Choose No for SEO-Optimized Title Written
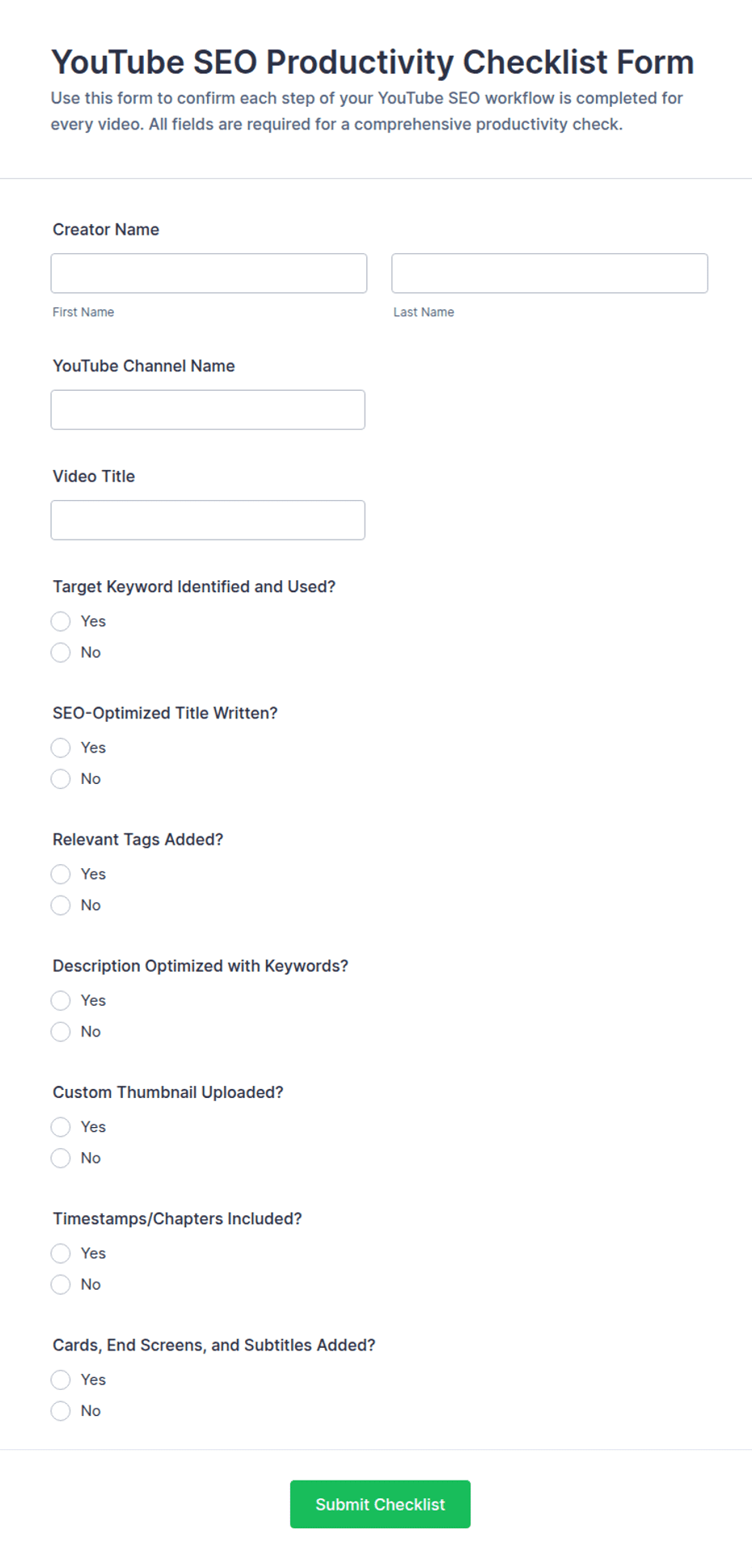 [x=61, y=778]
